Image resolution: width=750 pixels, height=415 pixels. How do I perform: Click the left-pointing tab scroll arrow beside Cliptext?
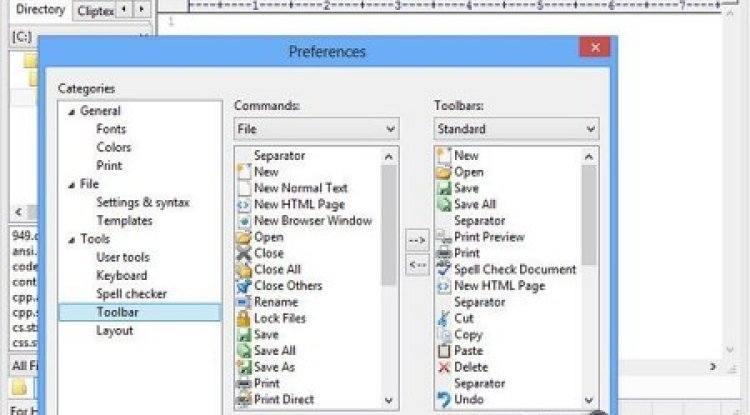124,9
